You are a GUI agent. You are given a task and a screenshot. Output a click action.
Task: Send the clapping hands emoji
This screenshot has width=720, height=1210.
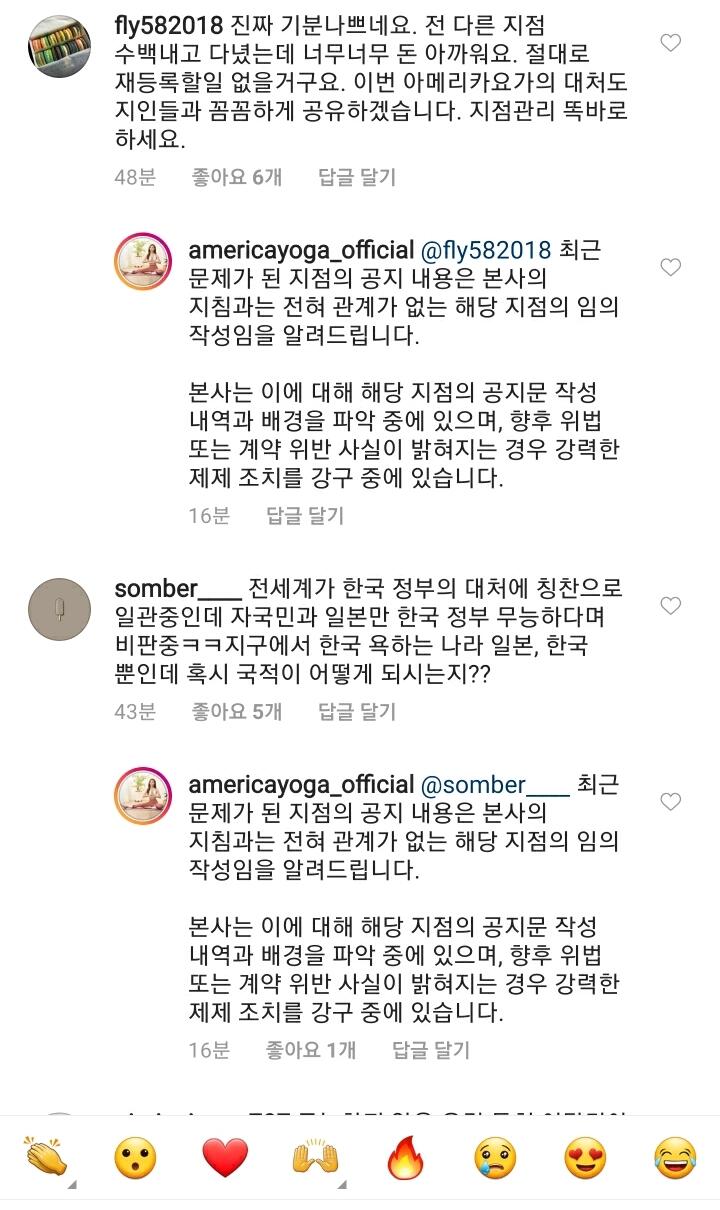(46, 1158)
